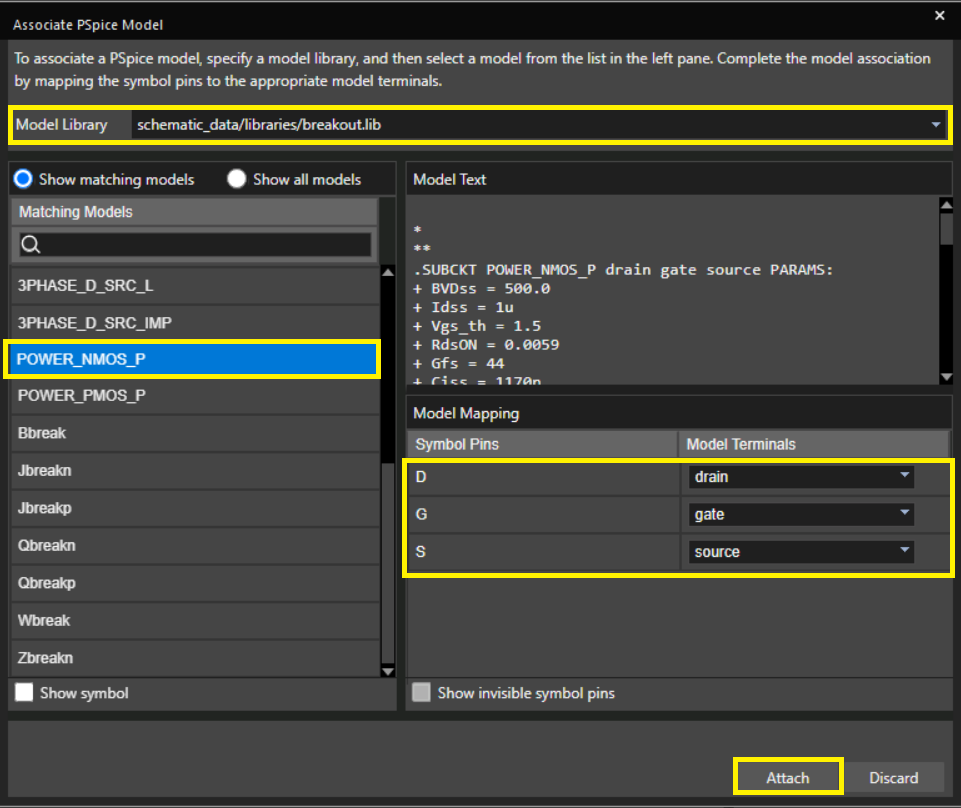Select Wbreak model
The width and height of the screenshot is (961, 808).
(195, 620)
